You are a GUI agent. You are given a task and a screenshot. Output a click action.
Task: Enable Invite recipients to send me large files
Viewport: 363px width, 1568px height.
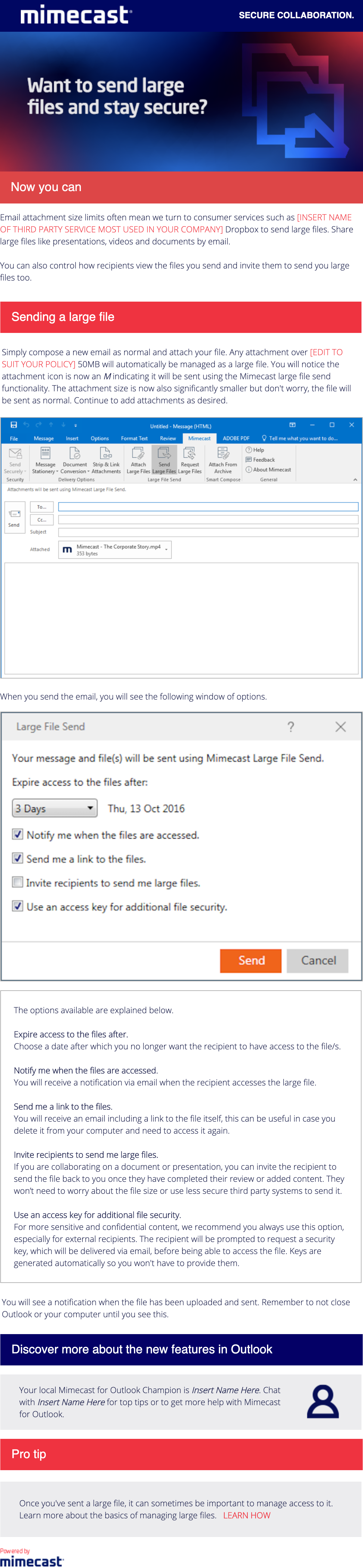click(18, 883)
